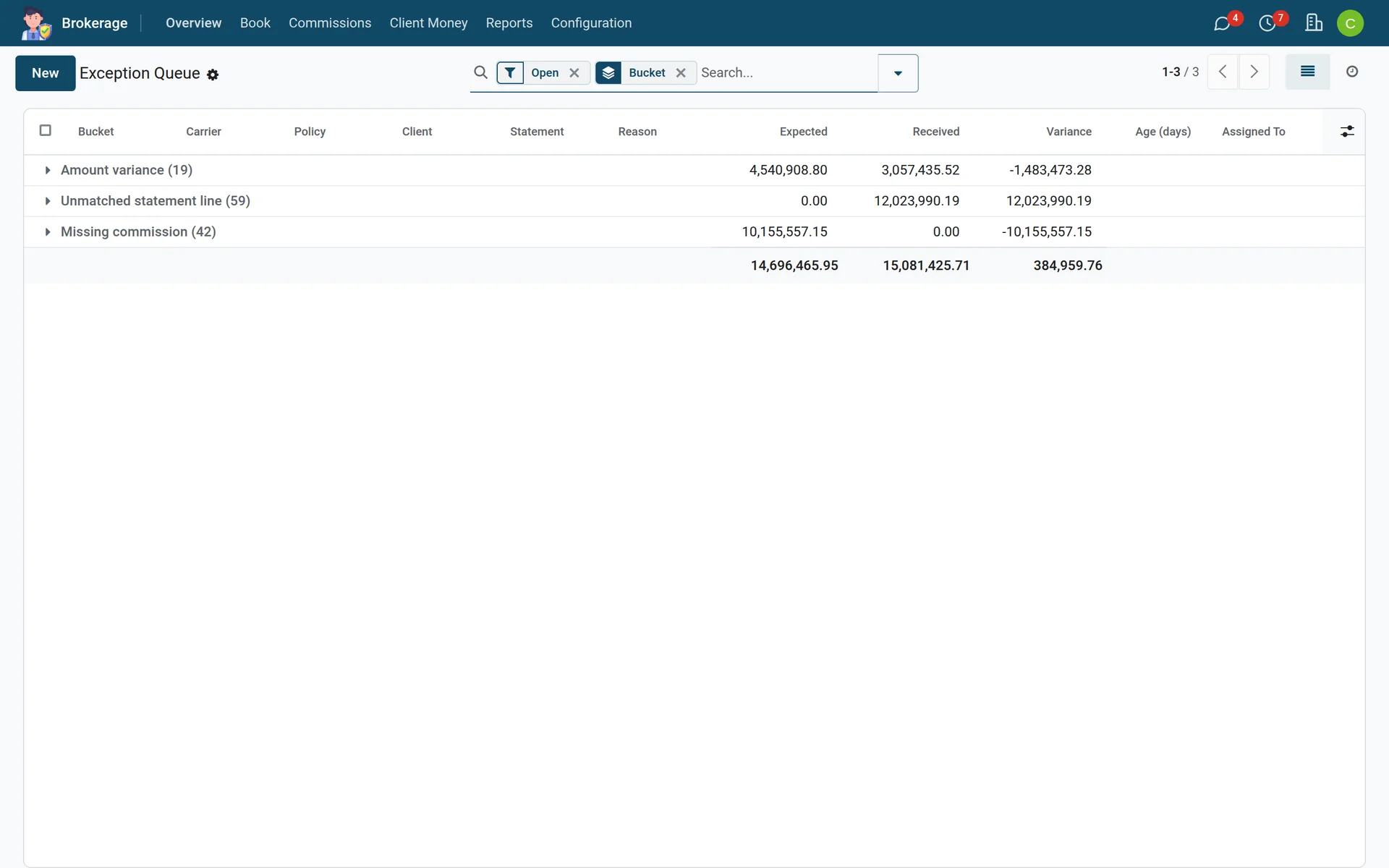Open the user avatar menu
Screen dimensions: 1389x868
point(1350,23)
